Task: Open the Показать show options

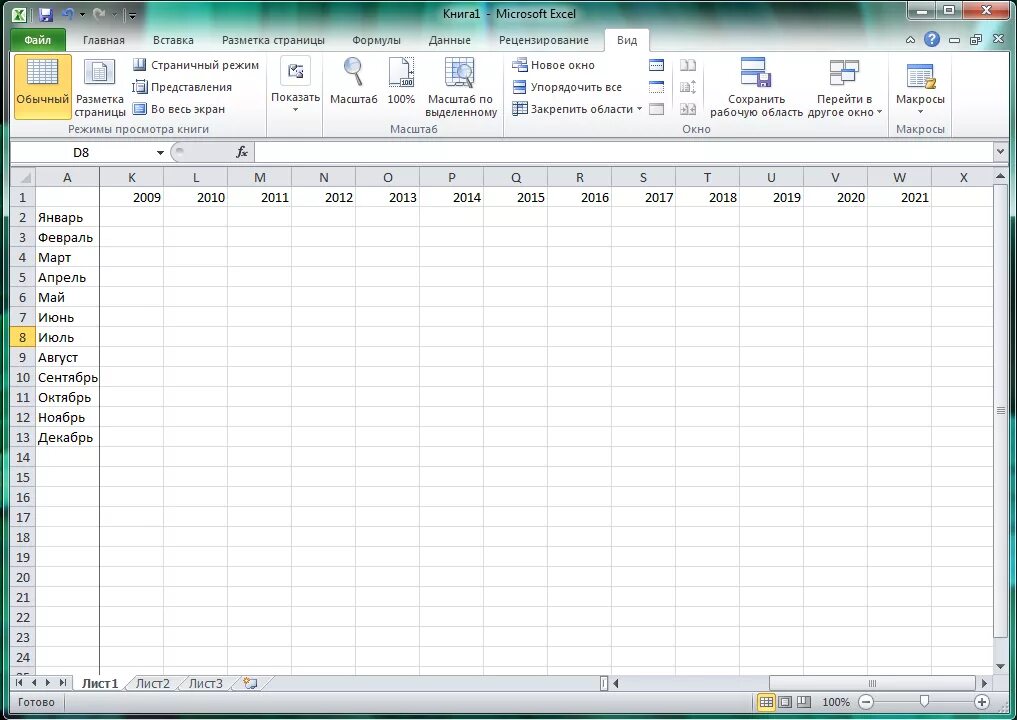Action: 295,85
